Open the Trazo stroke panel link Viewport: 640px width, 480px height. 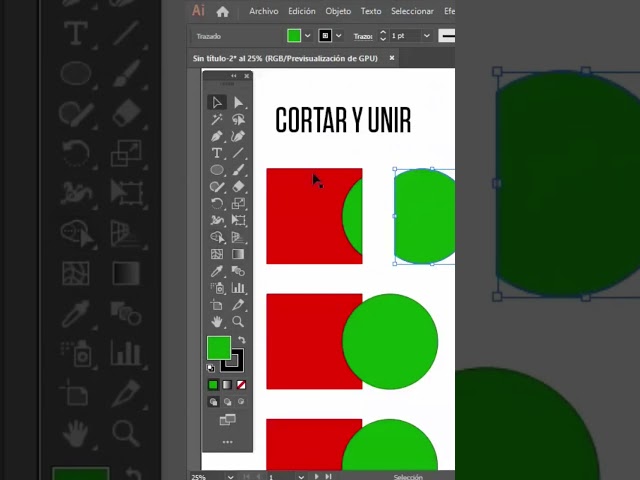point(363,36)
